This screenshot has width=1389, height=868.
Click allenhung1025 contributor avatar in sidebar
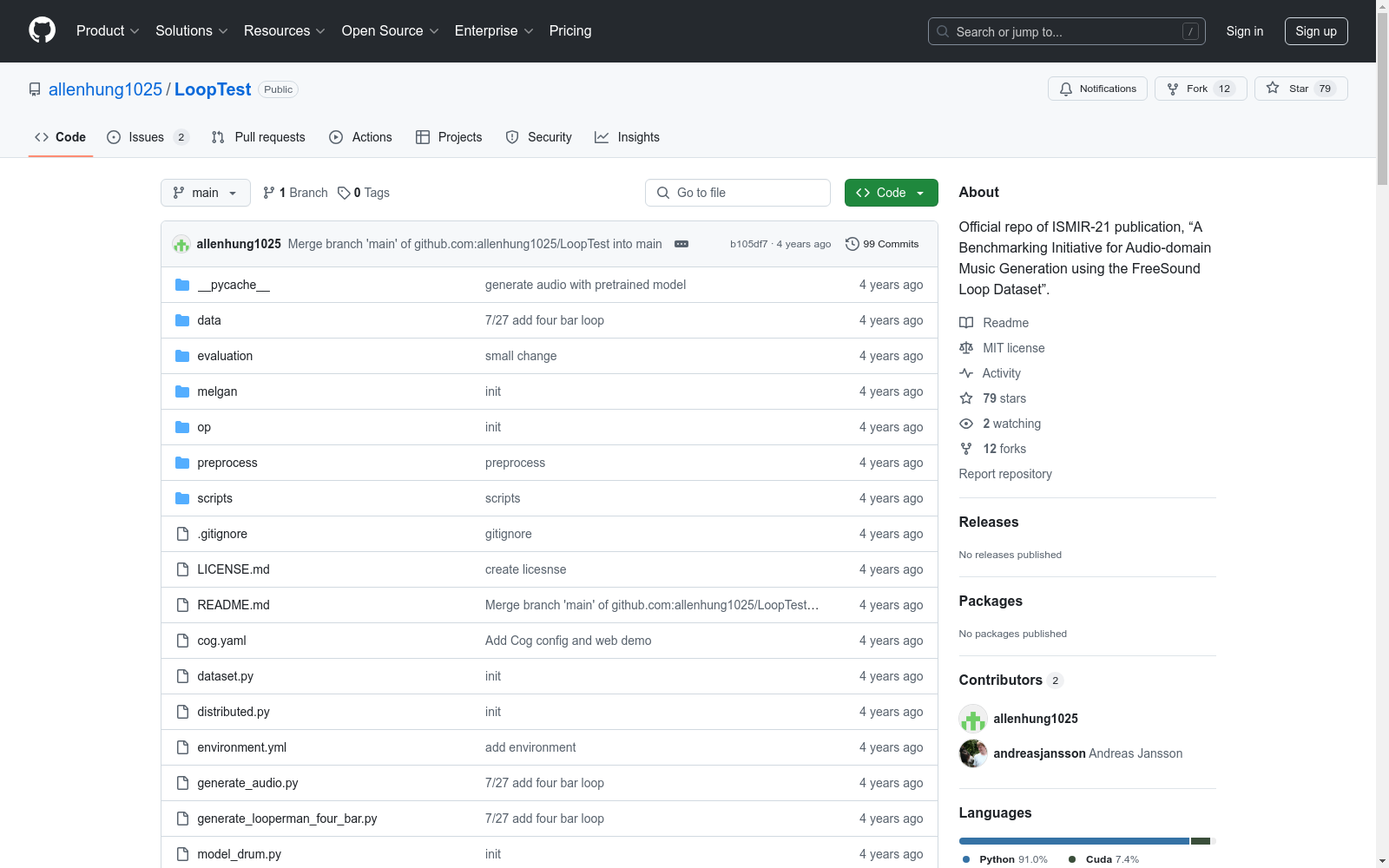[973, 719]
